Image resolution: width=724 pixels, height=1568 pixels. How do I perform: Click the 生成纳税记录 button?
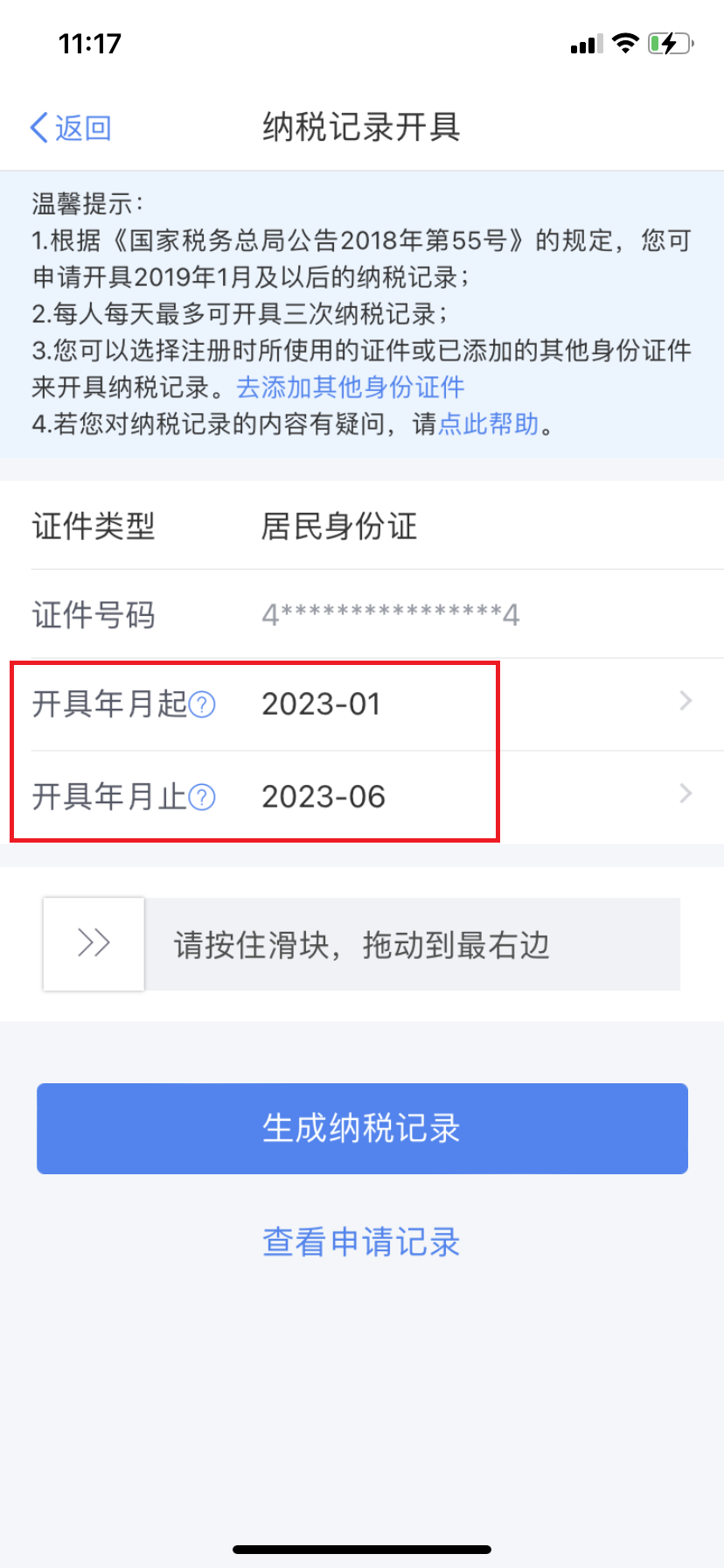[362, 1129]
